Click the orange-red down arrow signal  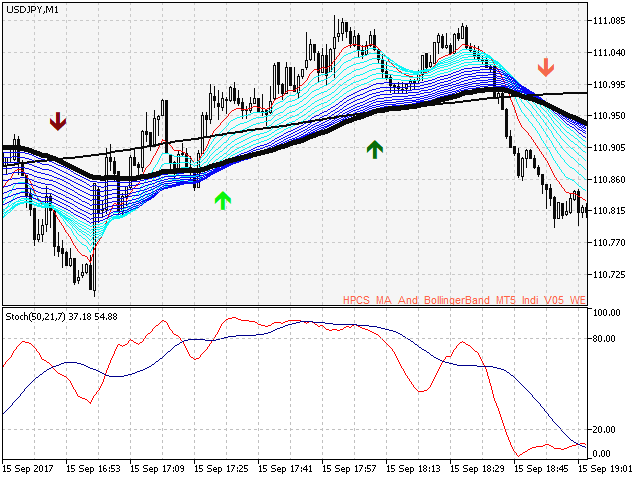(x=546, y=67)
